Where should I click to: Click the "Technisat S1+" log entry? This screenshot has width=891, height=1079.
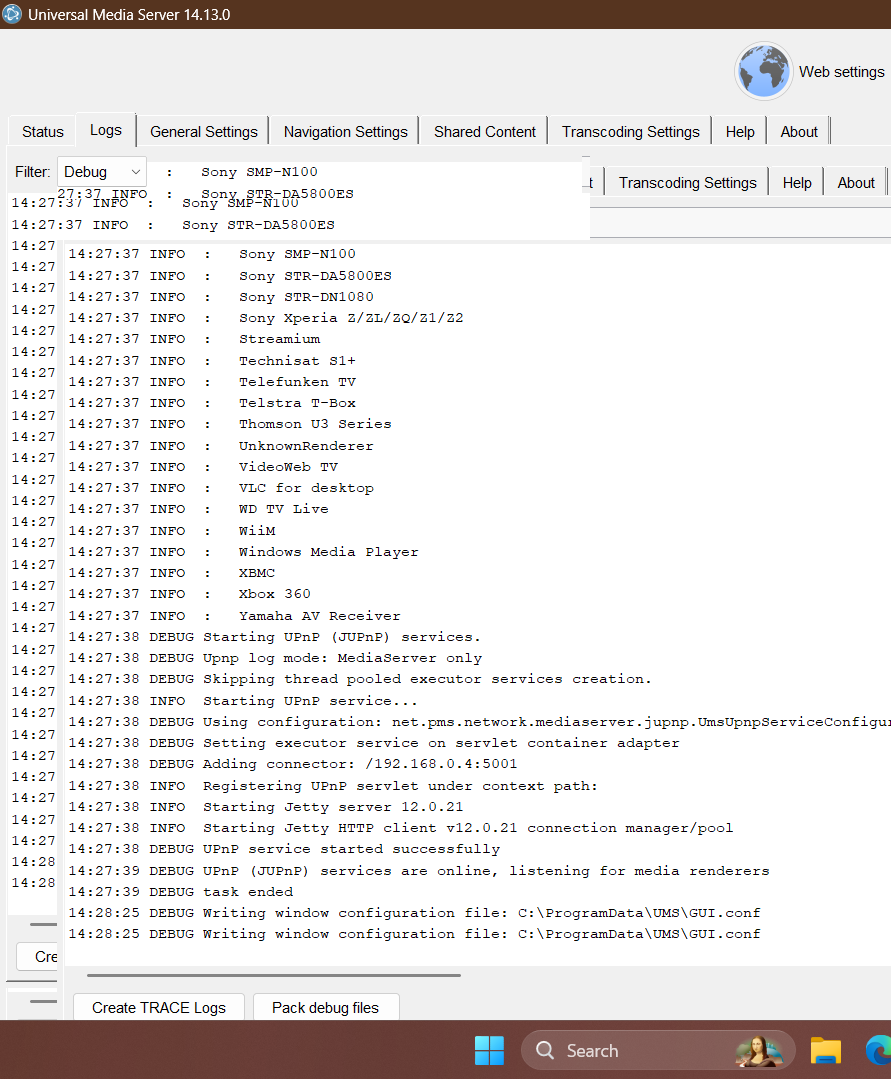pyautogui.click(x=212, y=361)
